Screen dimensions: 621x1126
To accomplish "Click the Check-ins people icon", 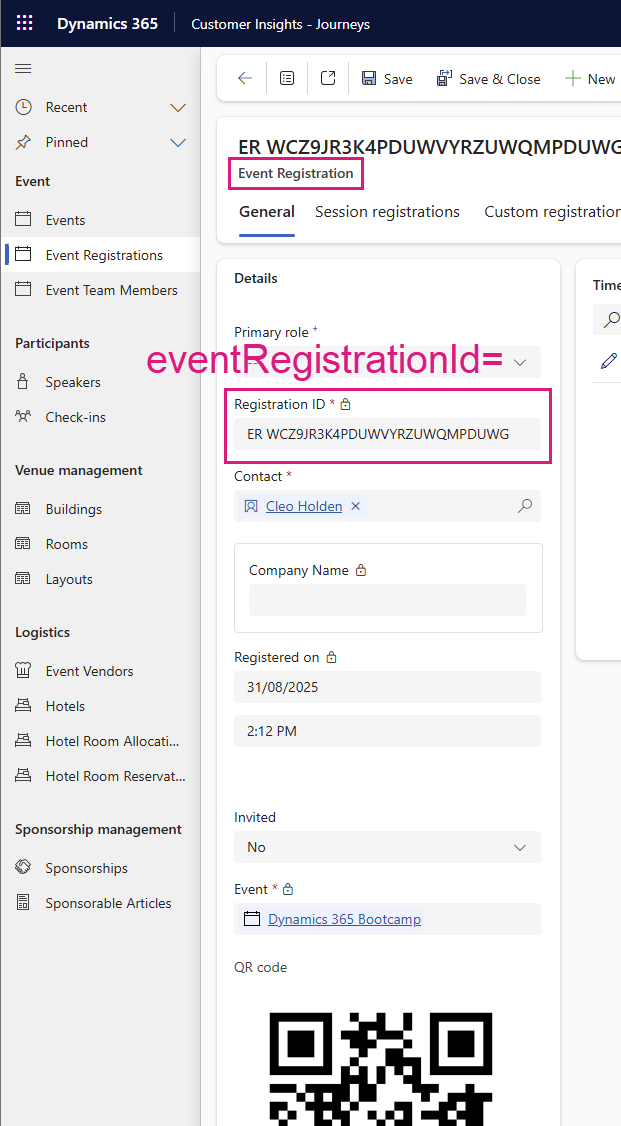I will tap(23, 417).
